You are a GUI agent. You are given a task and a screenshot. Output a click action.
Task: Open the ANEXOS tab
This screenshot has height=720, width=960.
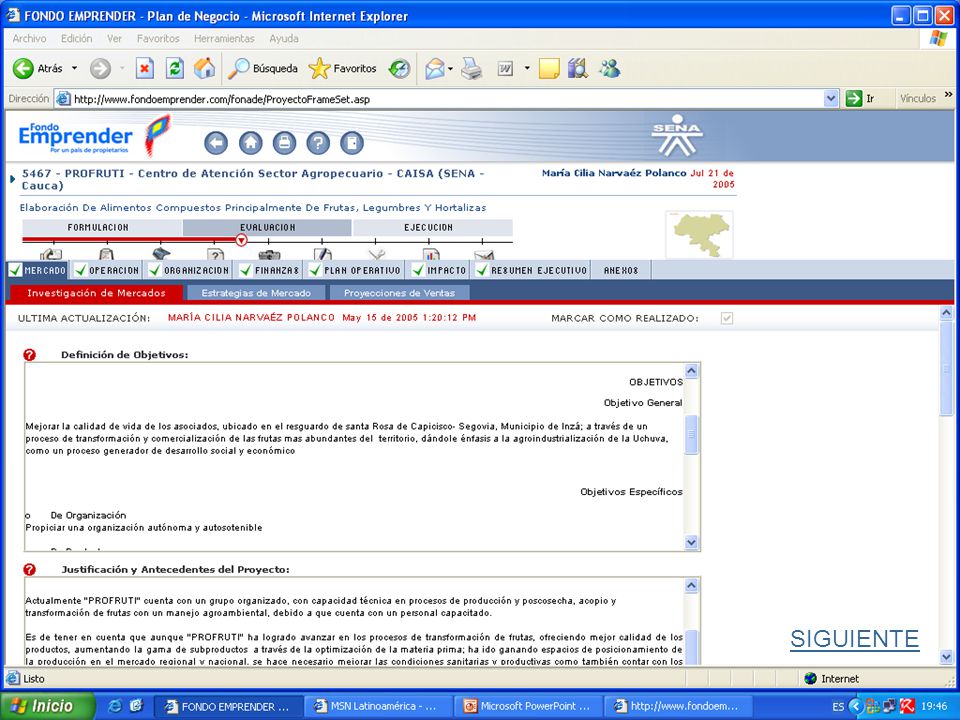(x=621, y=270)
